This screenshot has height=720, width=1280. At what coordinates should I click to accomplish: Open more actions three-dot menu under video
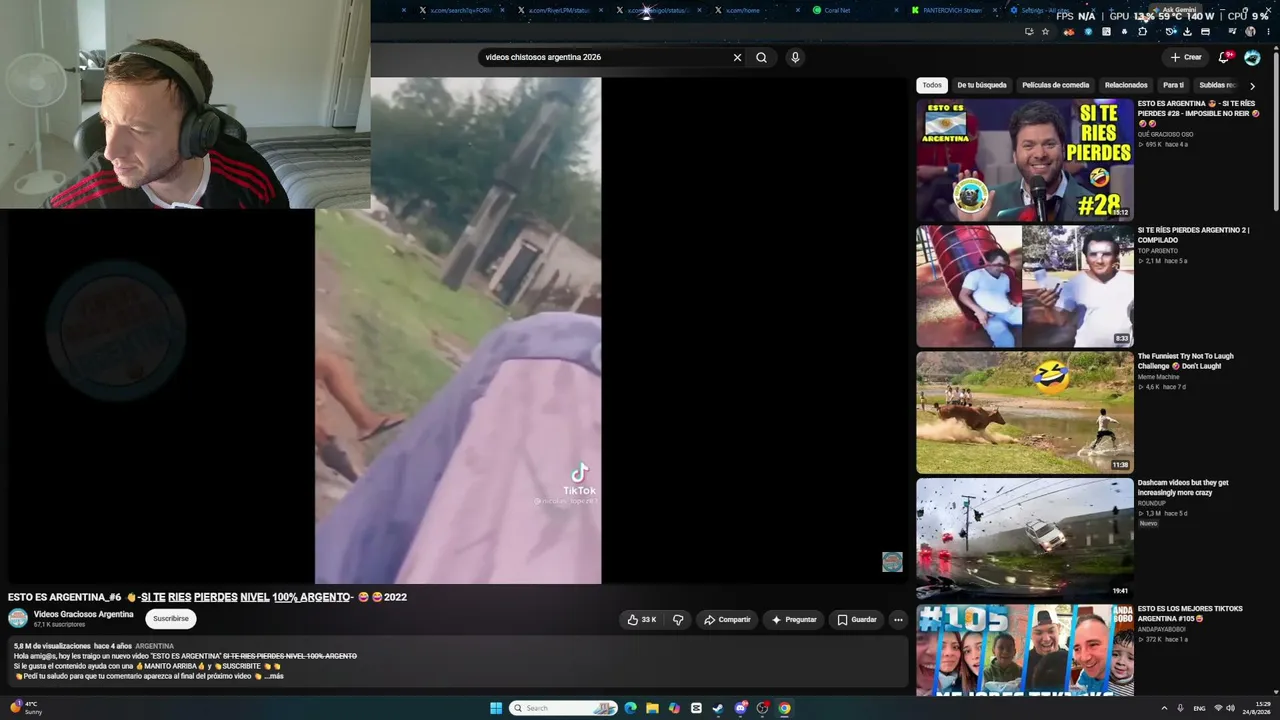tap(898, 620)
